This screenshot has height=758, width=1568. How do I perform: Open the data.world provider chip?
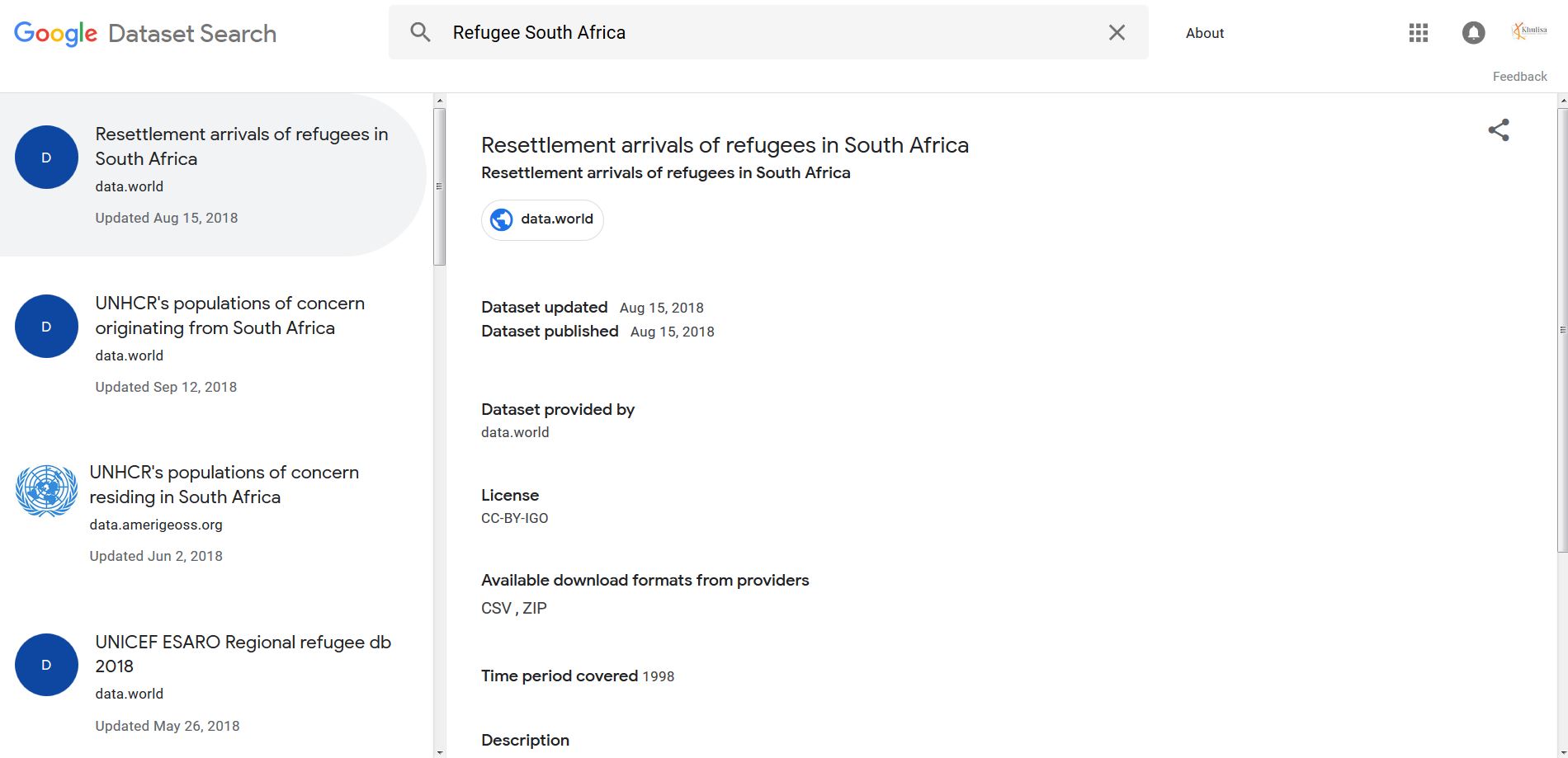click(x=542, y=219)
